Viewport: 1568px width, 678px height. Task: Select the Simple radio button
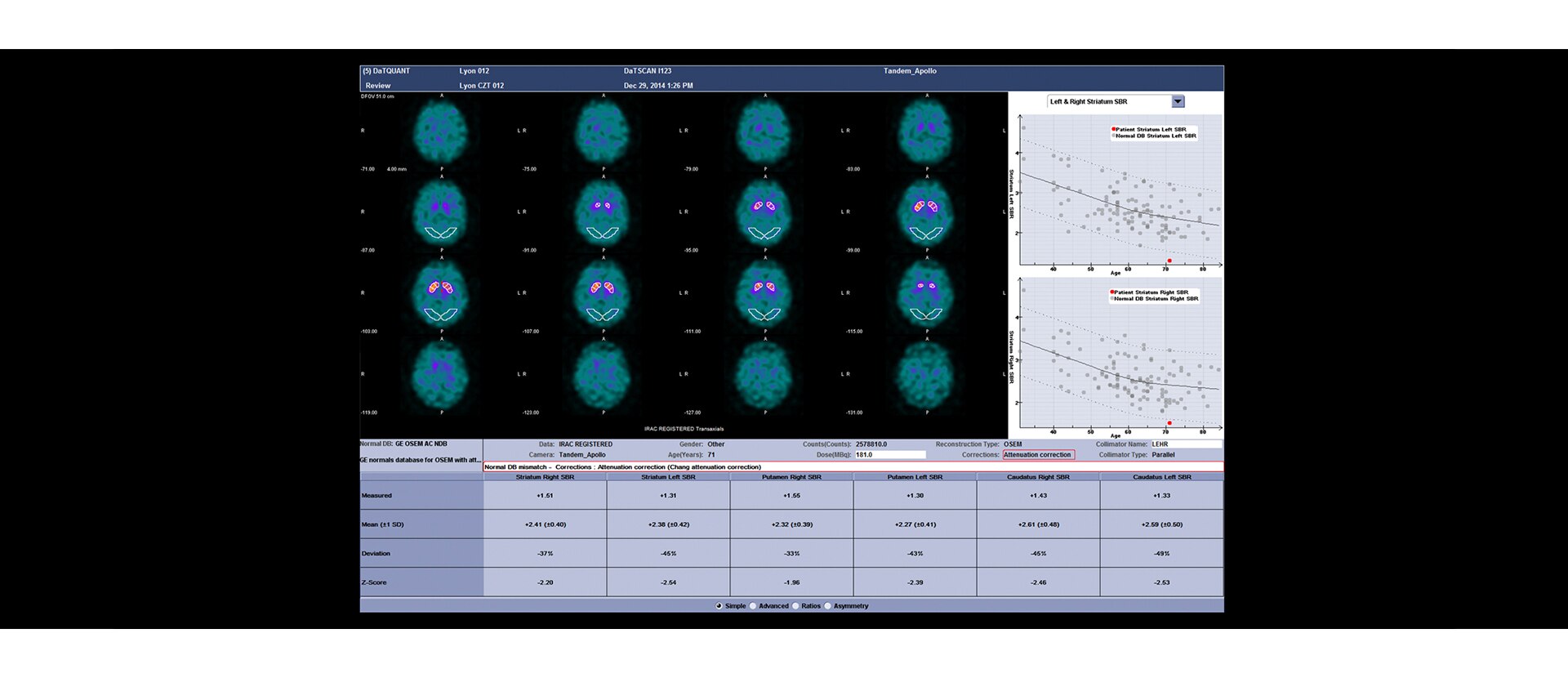point(719,606)
